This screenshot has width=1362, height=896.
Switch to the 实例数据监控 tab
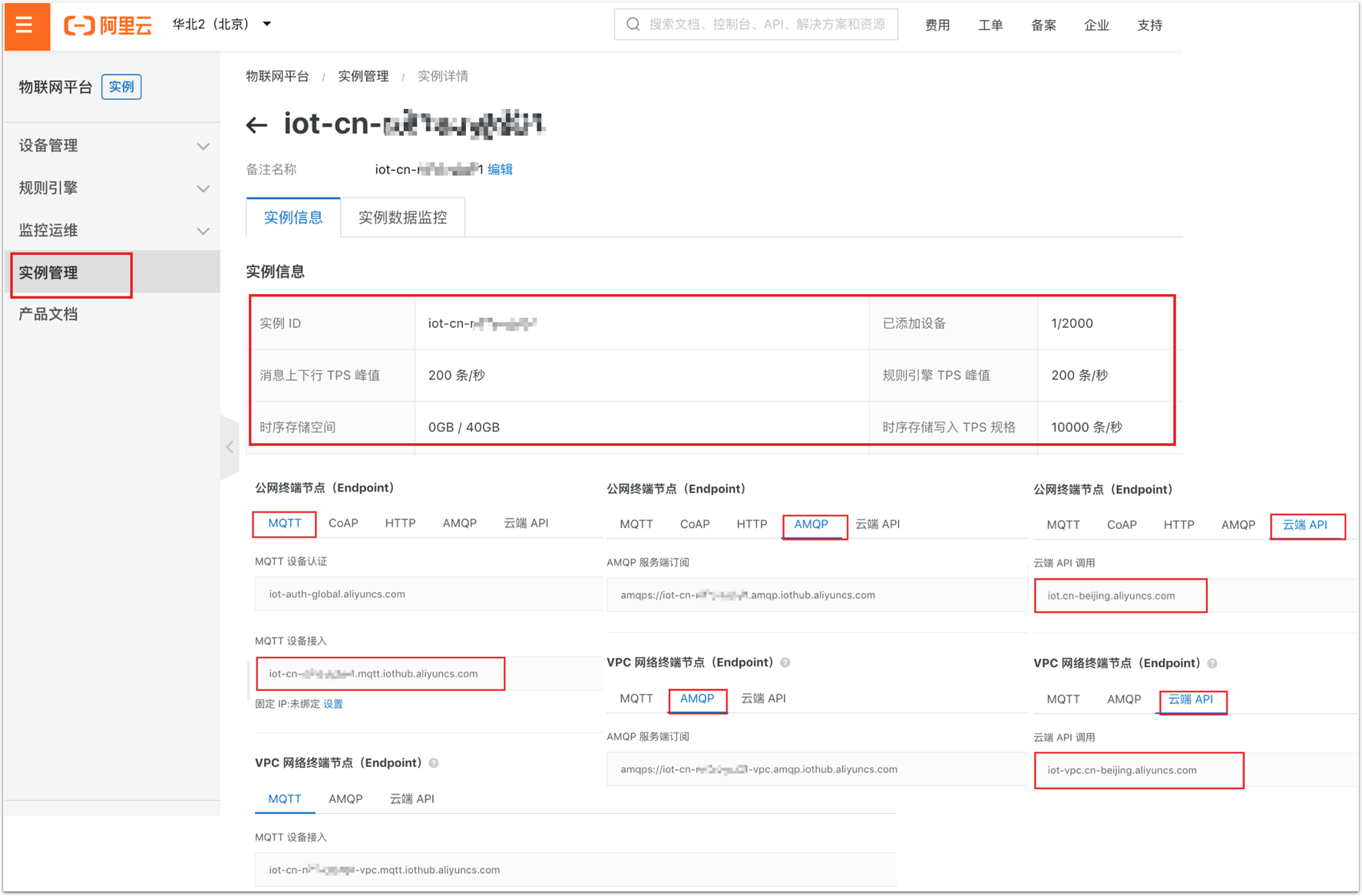tap(402, 217)
